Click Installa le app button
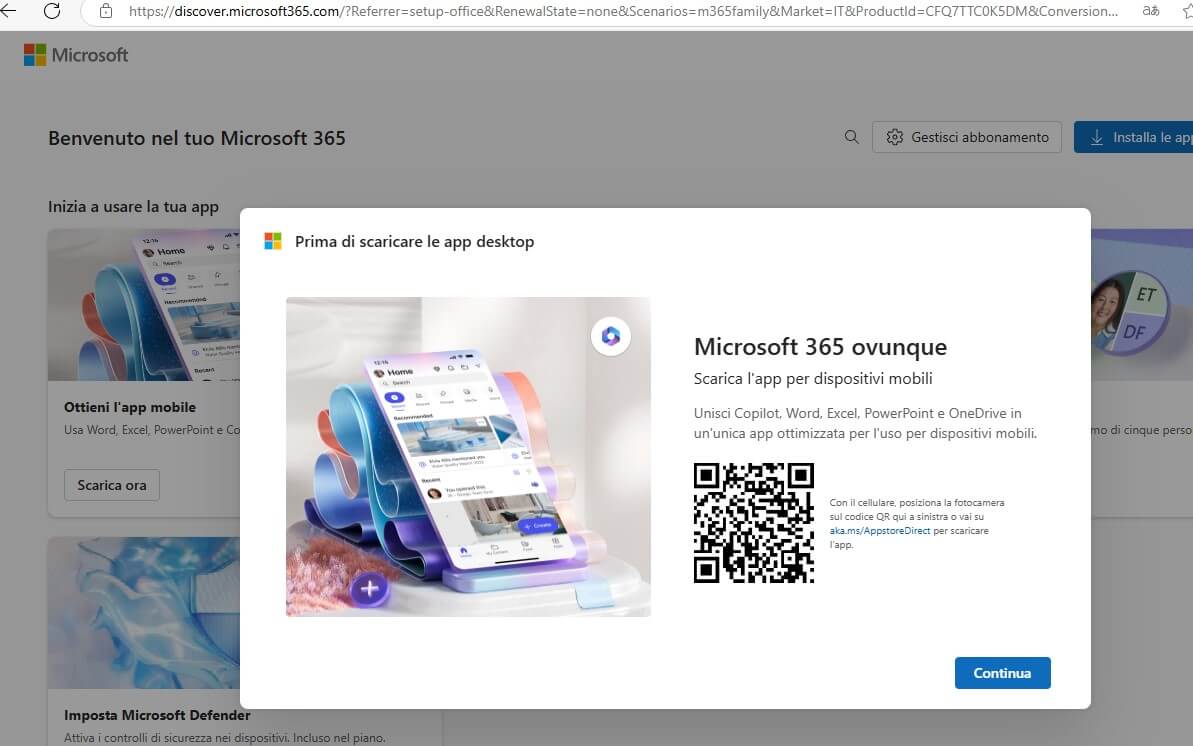 coord(1135,137)
